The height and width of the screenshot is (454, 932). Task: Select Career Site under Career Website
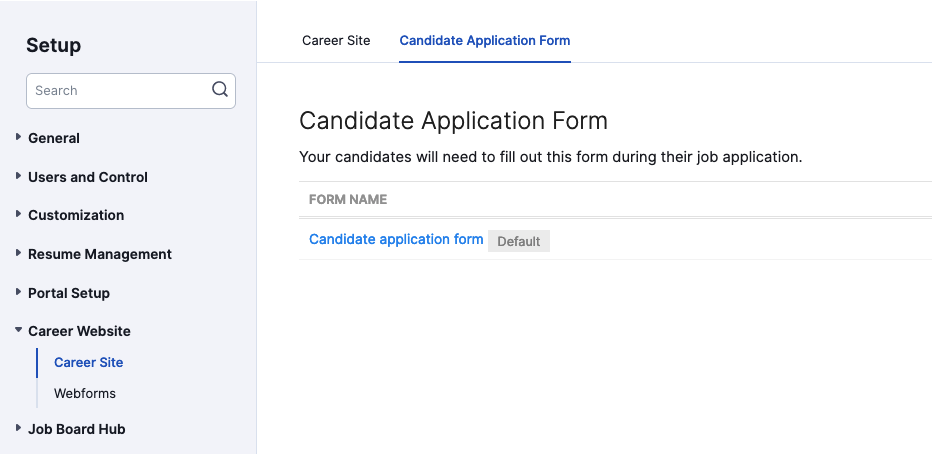89,362
